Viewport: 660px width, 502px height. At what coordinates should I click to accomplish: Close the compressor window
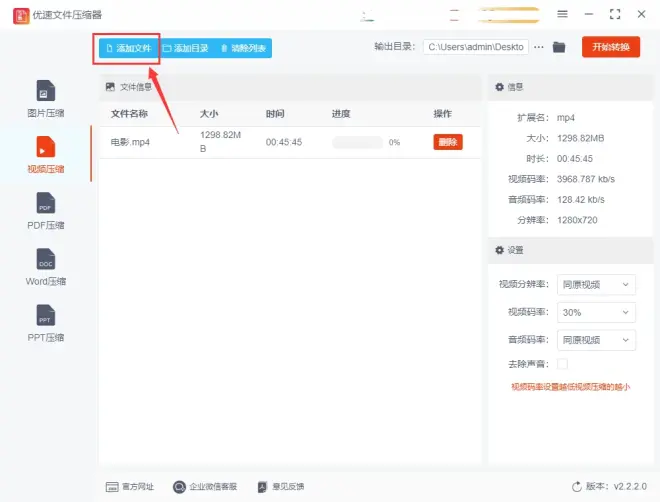point(641,14)
